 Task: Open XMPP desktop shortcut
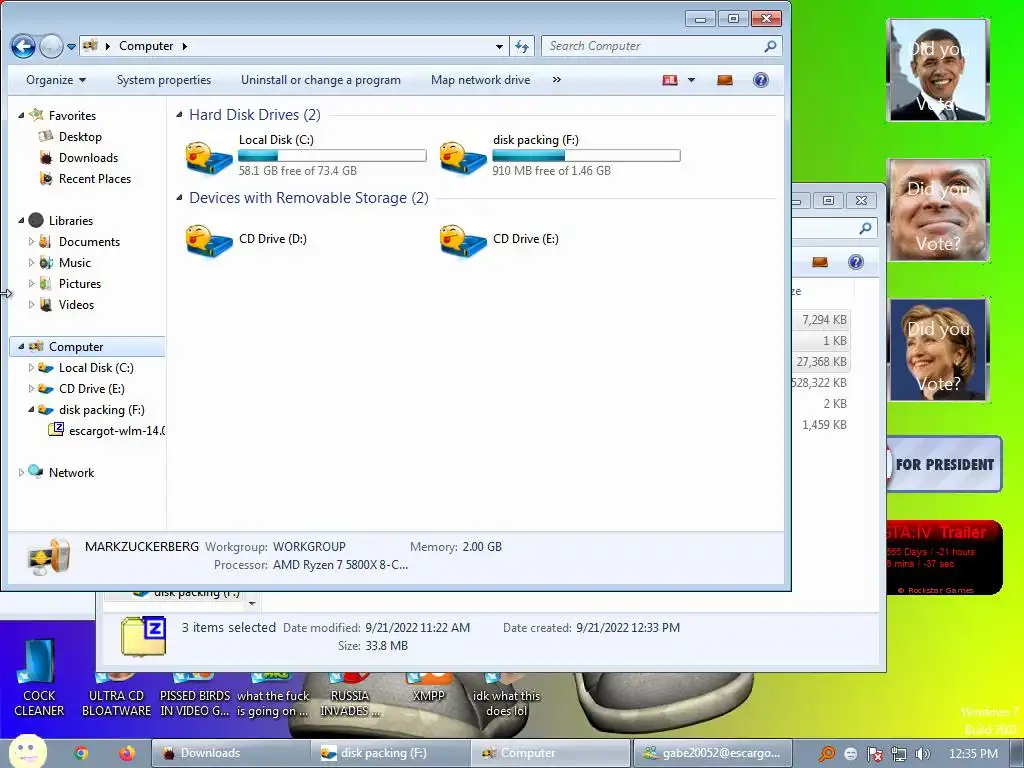click(x=428, y=688)
